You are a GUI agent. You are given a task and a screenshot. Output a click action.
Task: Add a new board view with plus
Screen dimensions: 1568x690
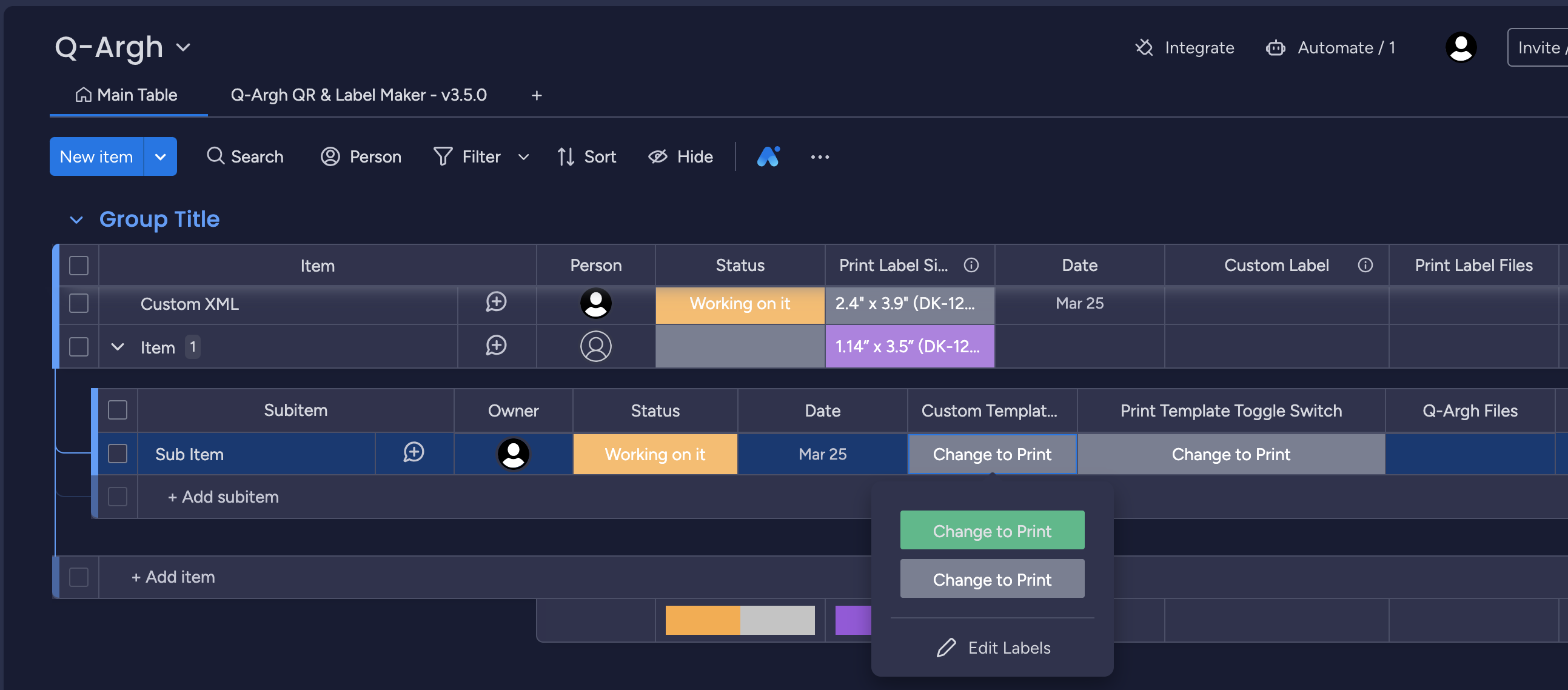(x=536, y=95)
